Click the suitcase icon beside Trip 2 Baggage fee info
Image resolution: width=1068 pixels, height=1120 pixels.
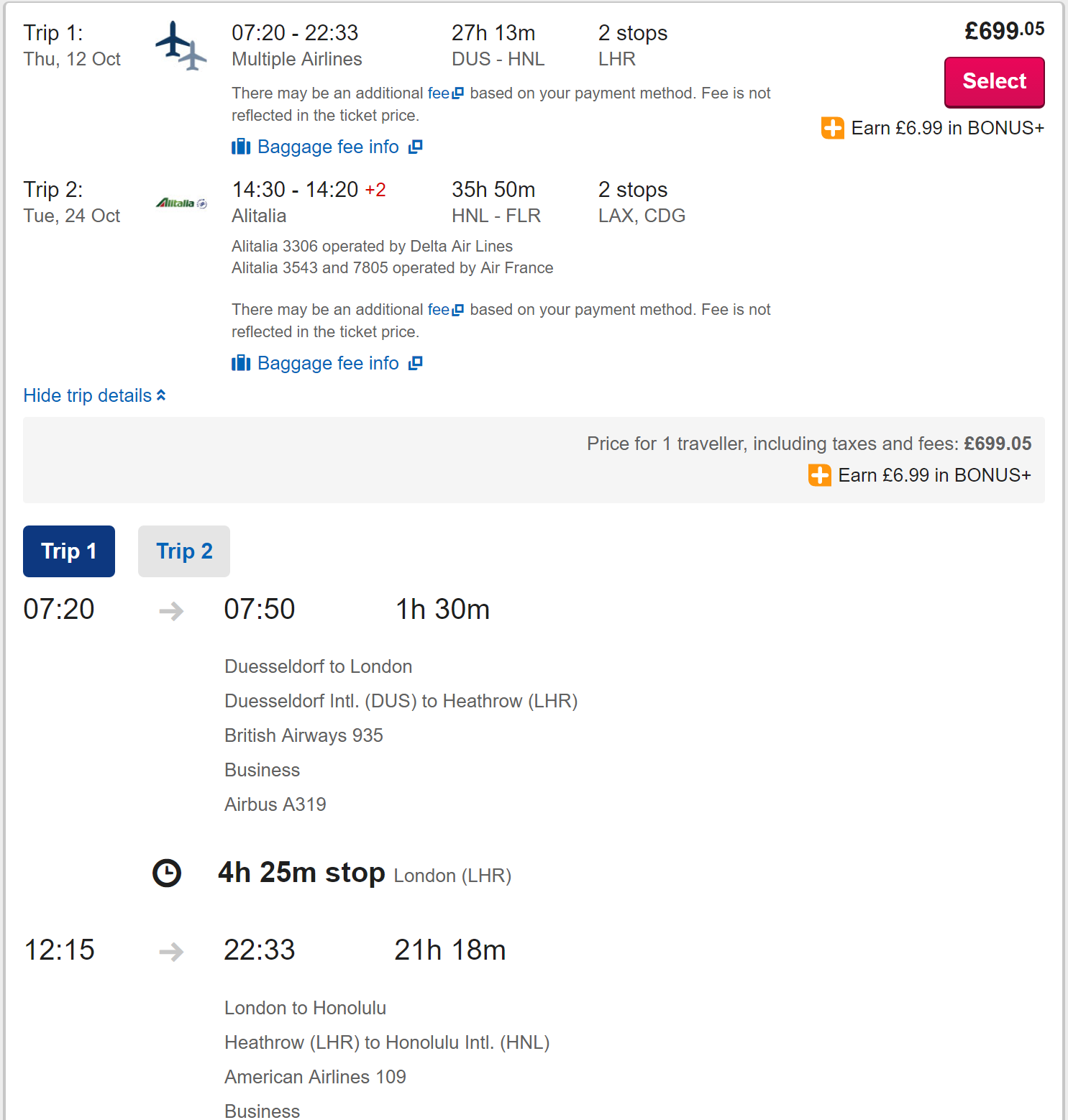coord(241,363)
